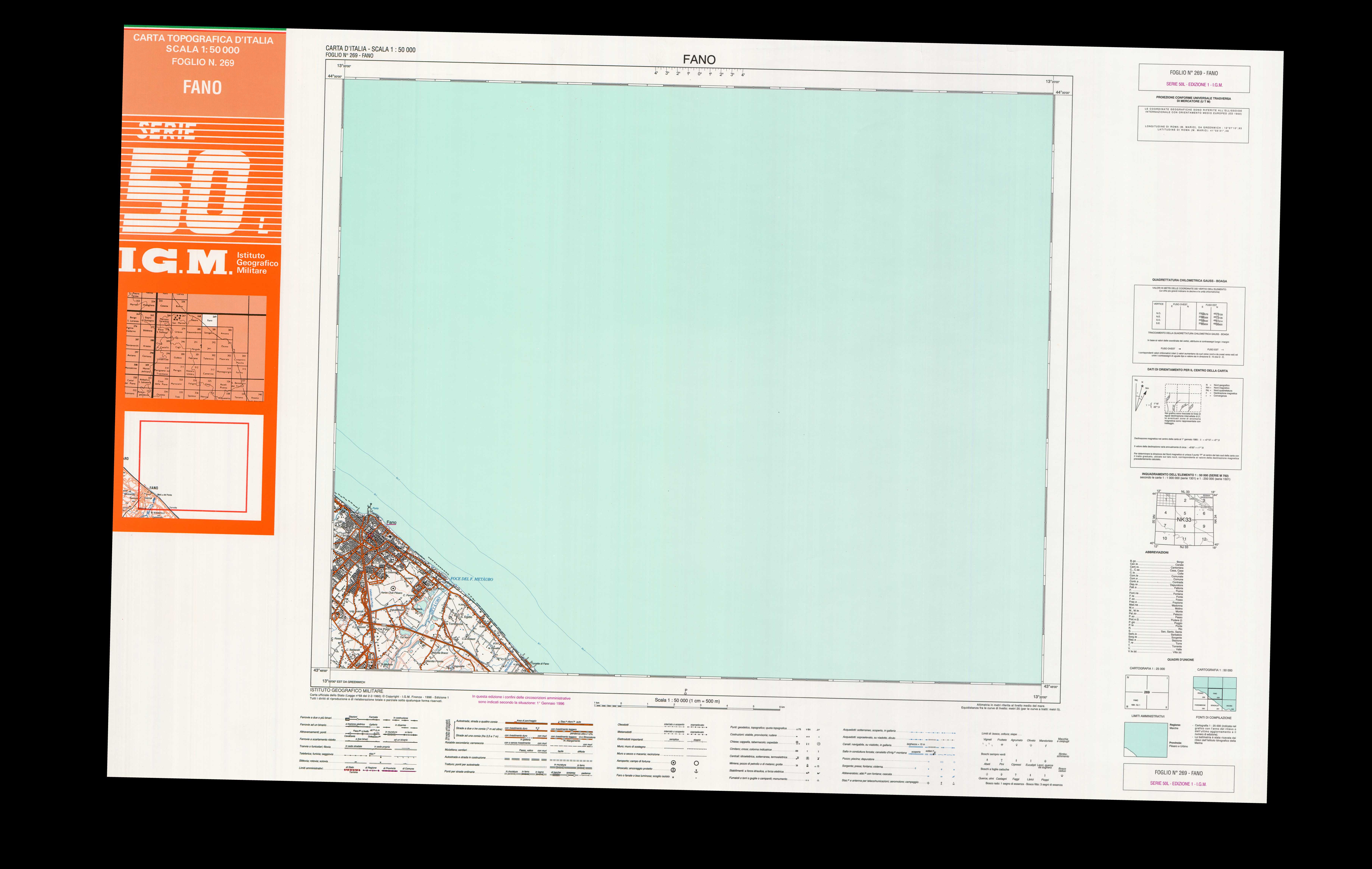
Task: Click the Cartografia 1:25 000 quadrant diagram marked 269
Action: (1147, 692)
